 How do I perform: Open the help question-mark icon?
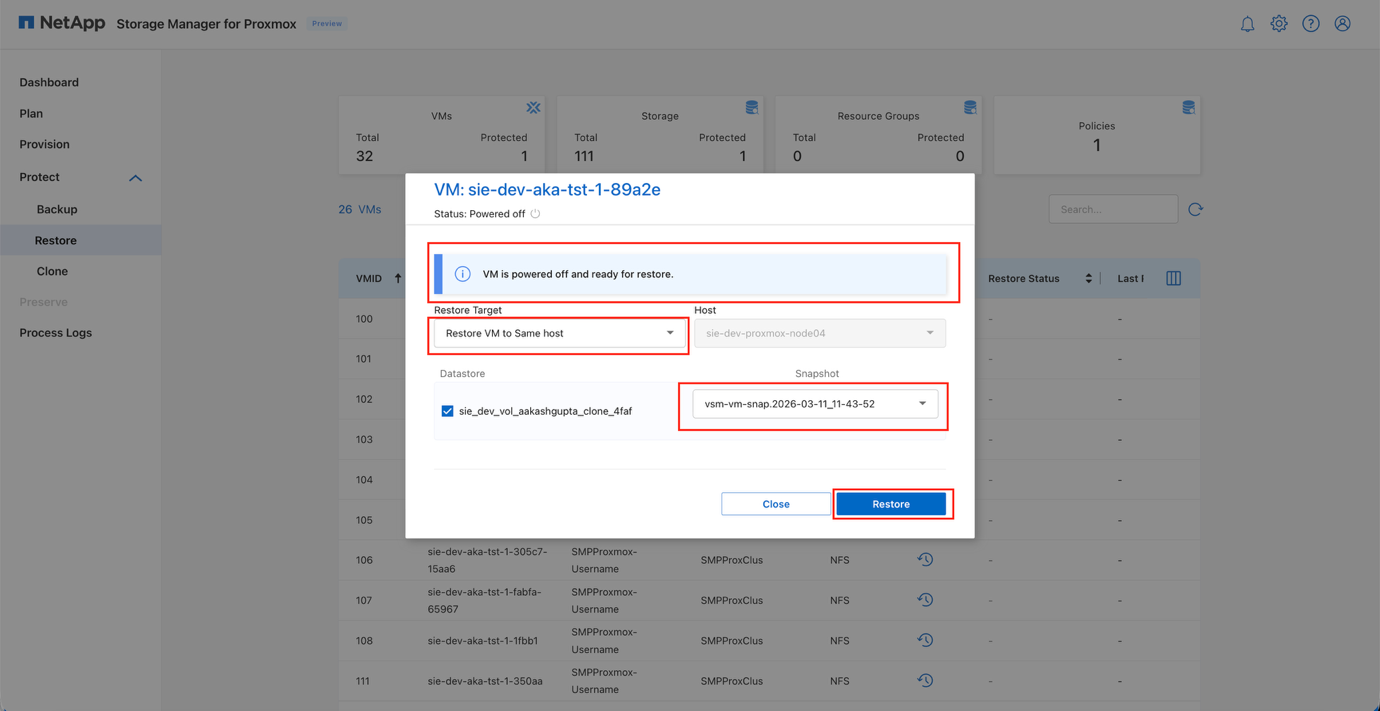click(1311, 23)
